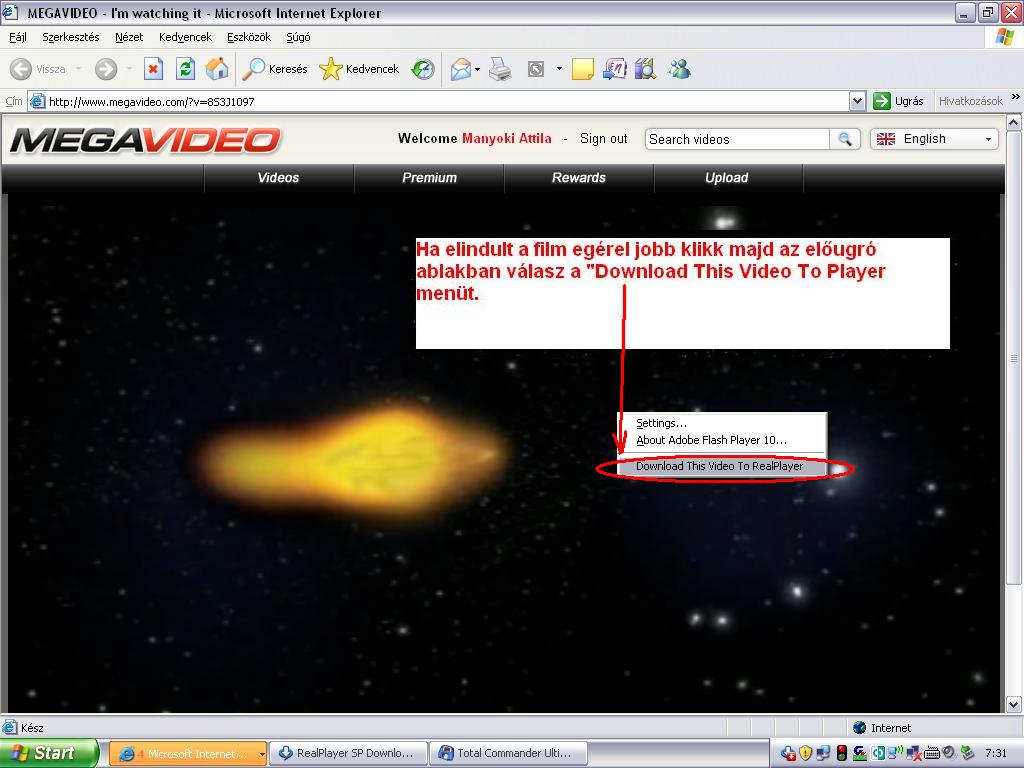Click the Stop loading toolbar icon

click(153, 69)
